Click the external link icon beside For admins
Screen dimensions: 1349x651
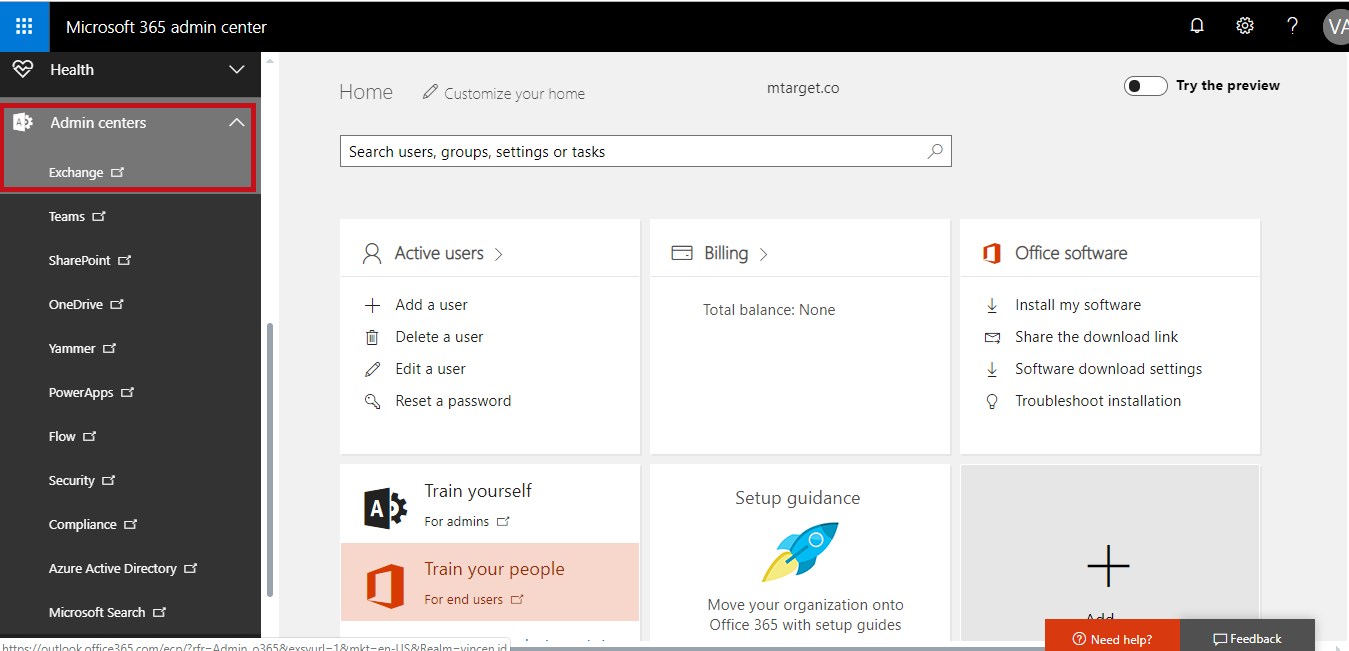(x=503, y=521)
